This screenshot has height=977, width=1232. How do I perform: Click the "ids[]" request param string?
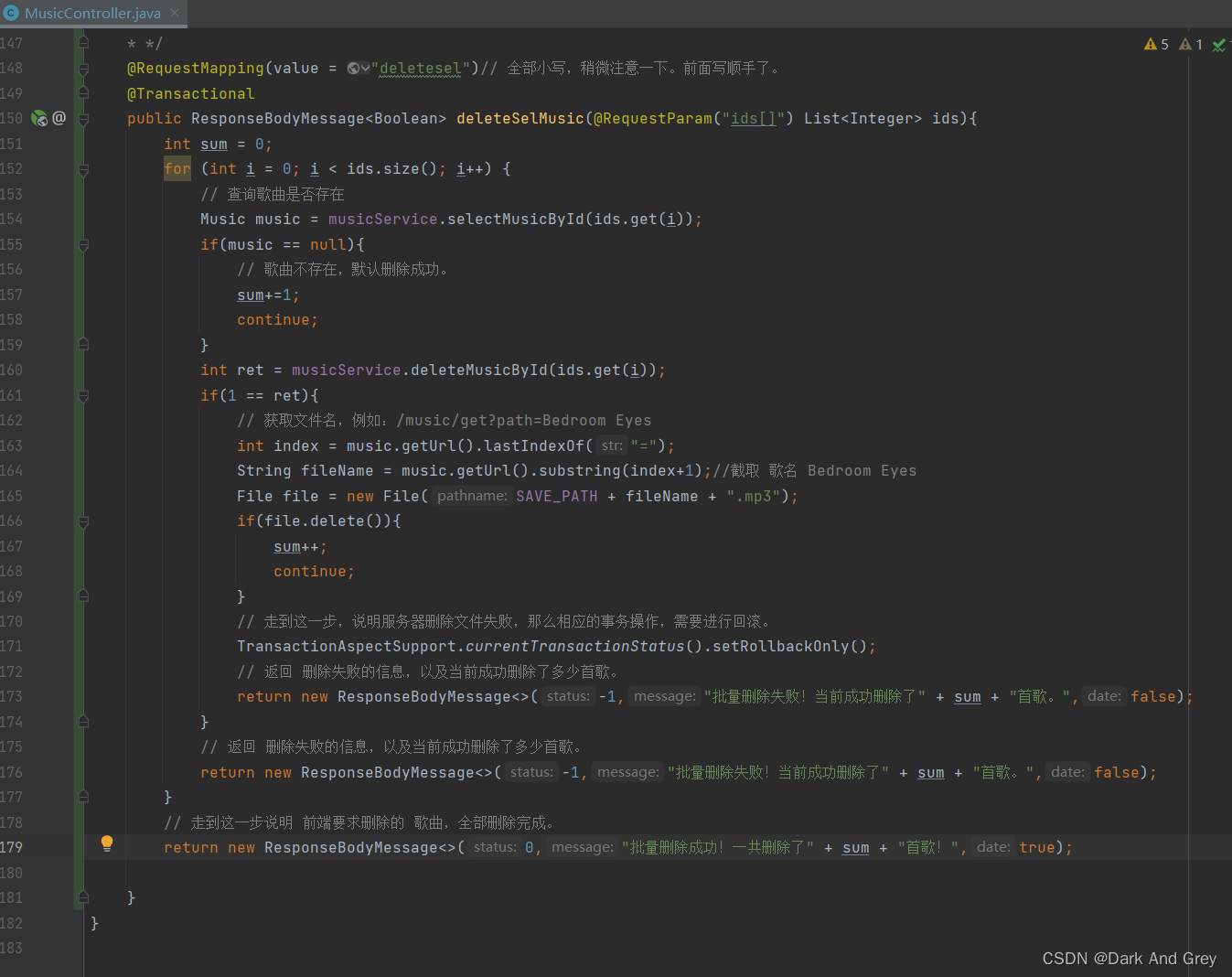coord(754,118)
